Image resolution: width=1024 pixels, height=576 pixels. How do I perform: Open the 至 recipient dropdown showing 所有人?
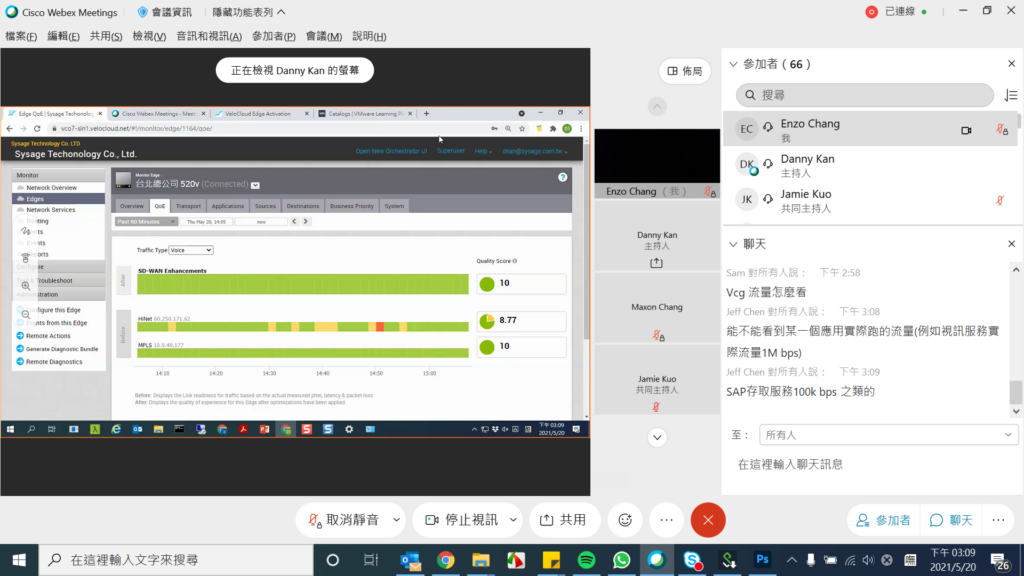point(888,435)
